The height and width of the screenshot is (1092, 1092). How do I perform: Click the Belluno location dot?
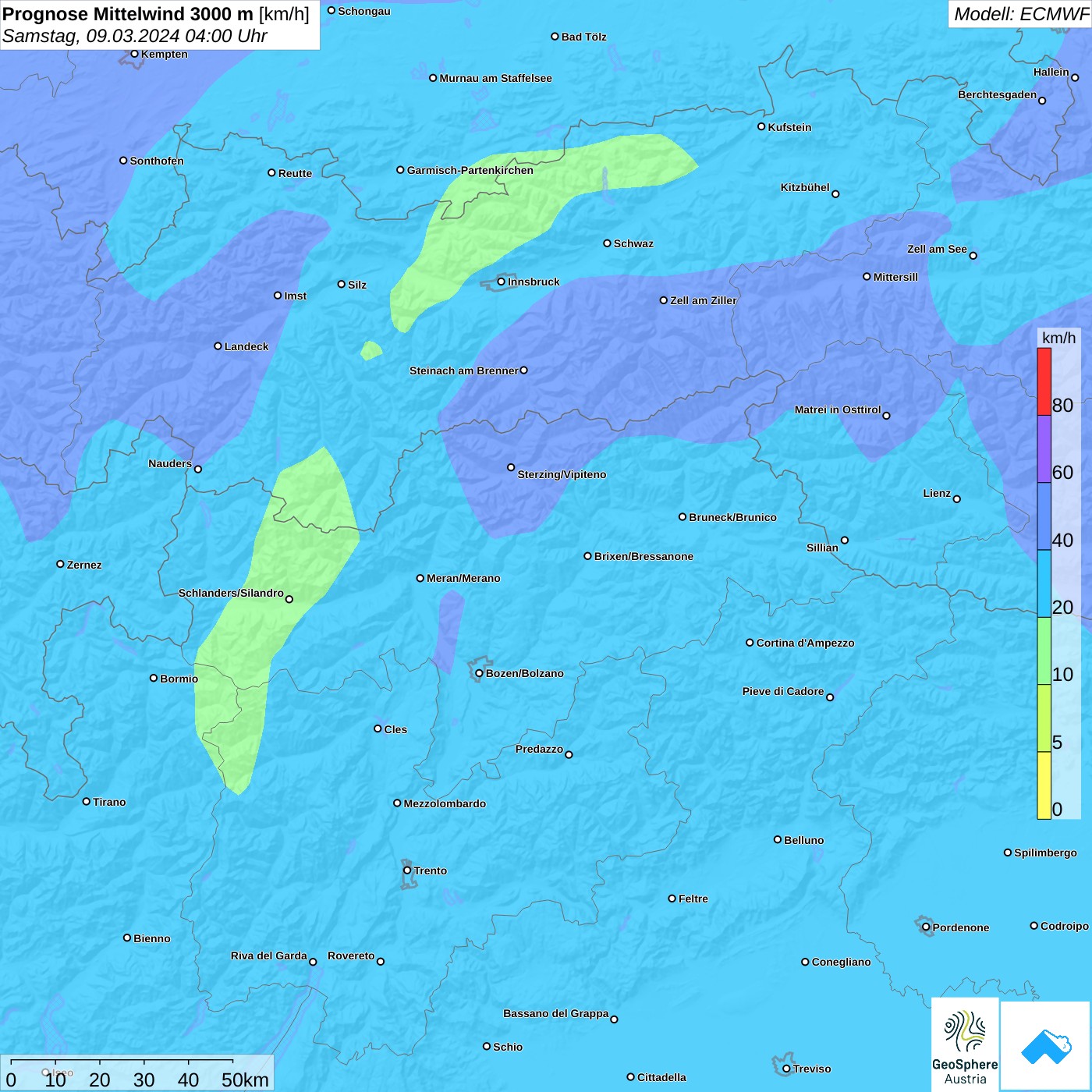coord(778,839)
